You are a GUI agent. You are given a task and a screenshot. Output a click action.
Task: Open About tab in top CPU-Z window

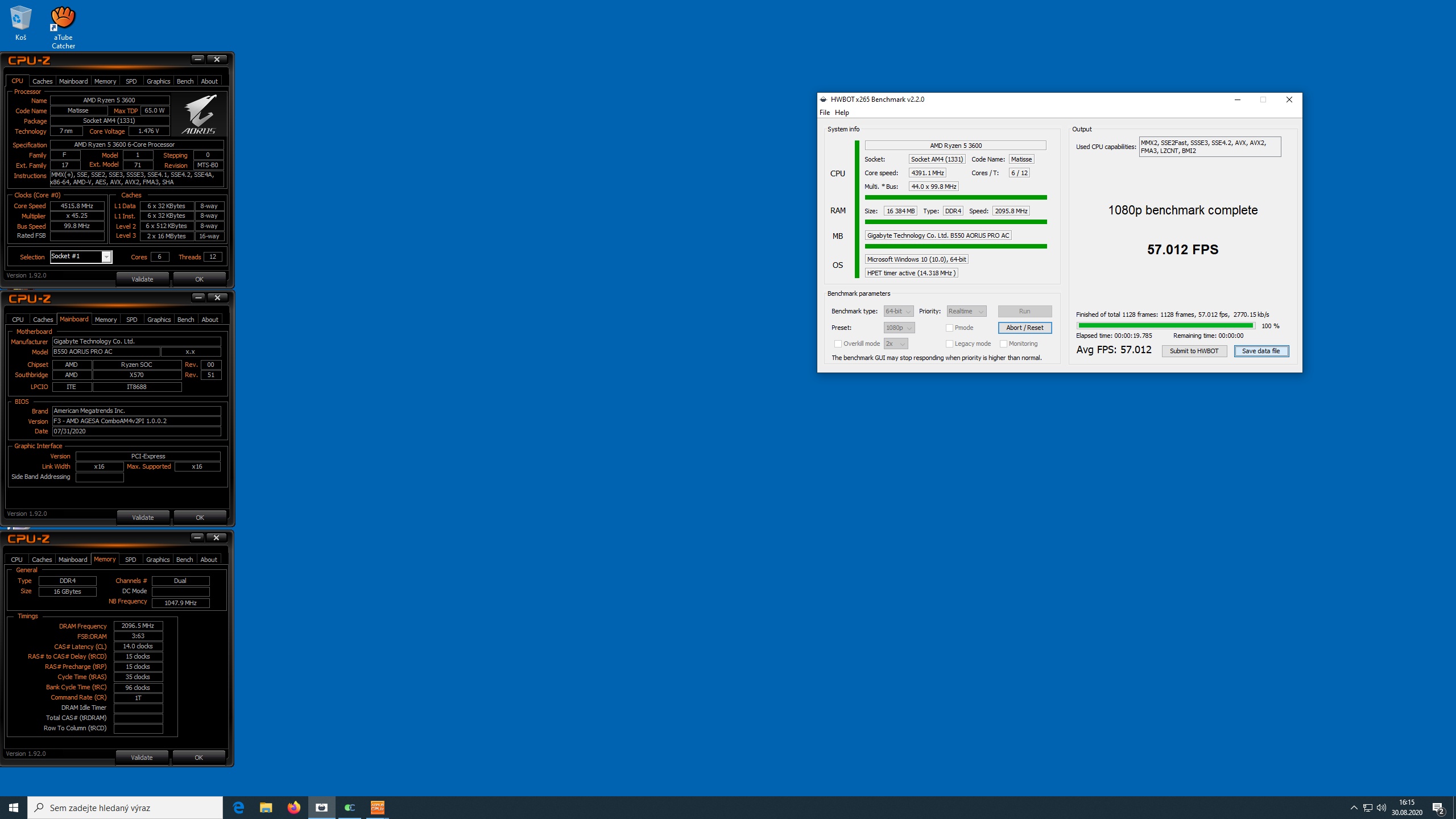tap(209, 81)
